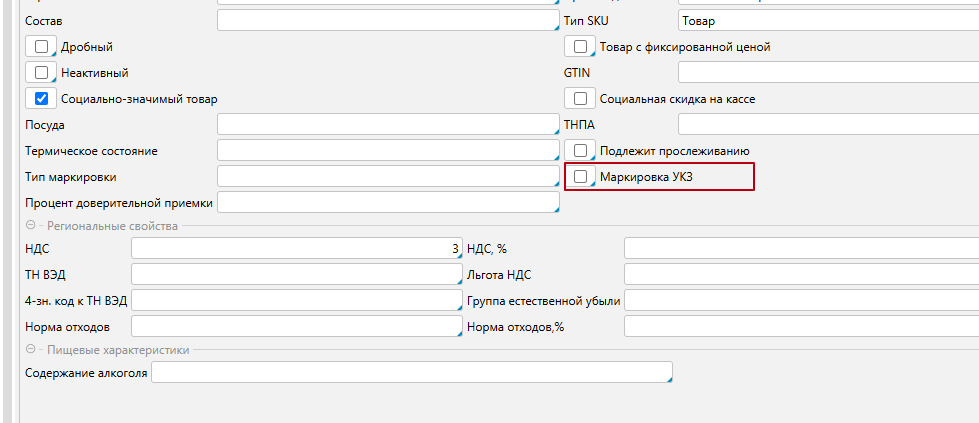Enable Товар с фиксированной ценой checkbox

(580, 47)
